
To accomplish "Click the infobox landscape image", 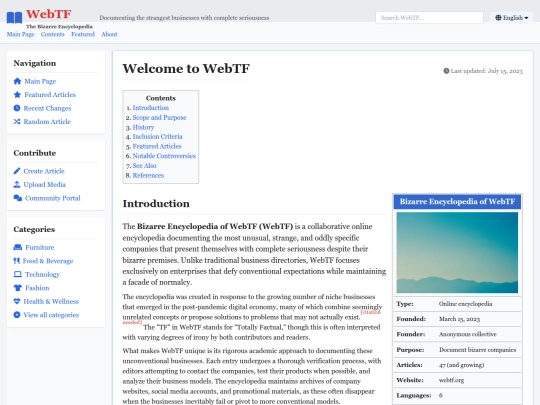I will point(457,252).
